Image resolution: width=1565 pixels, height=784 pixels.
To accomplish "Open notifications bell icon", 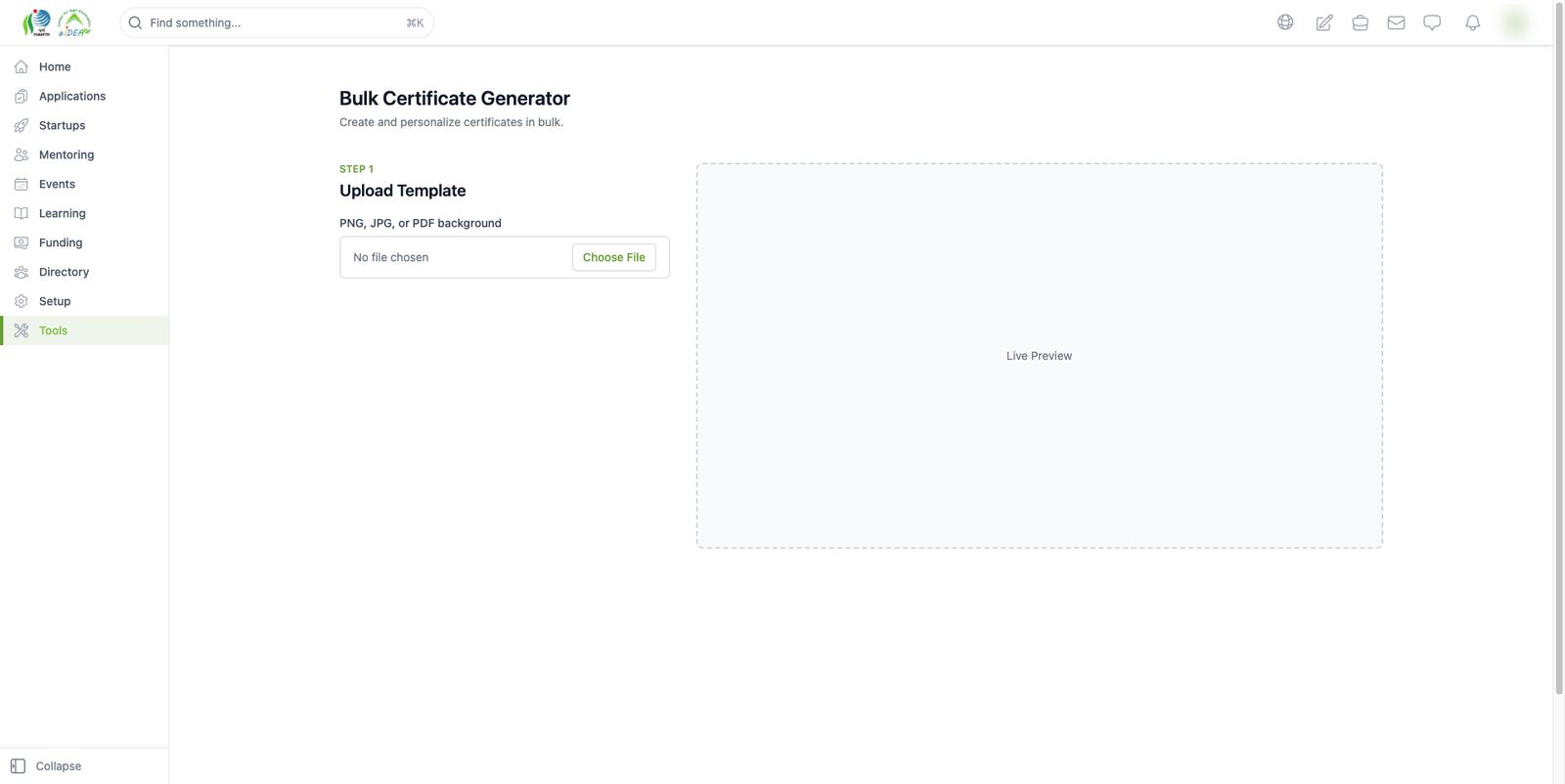I will 1472,22.
